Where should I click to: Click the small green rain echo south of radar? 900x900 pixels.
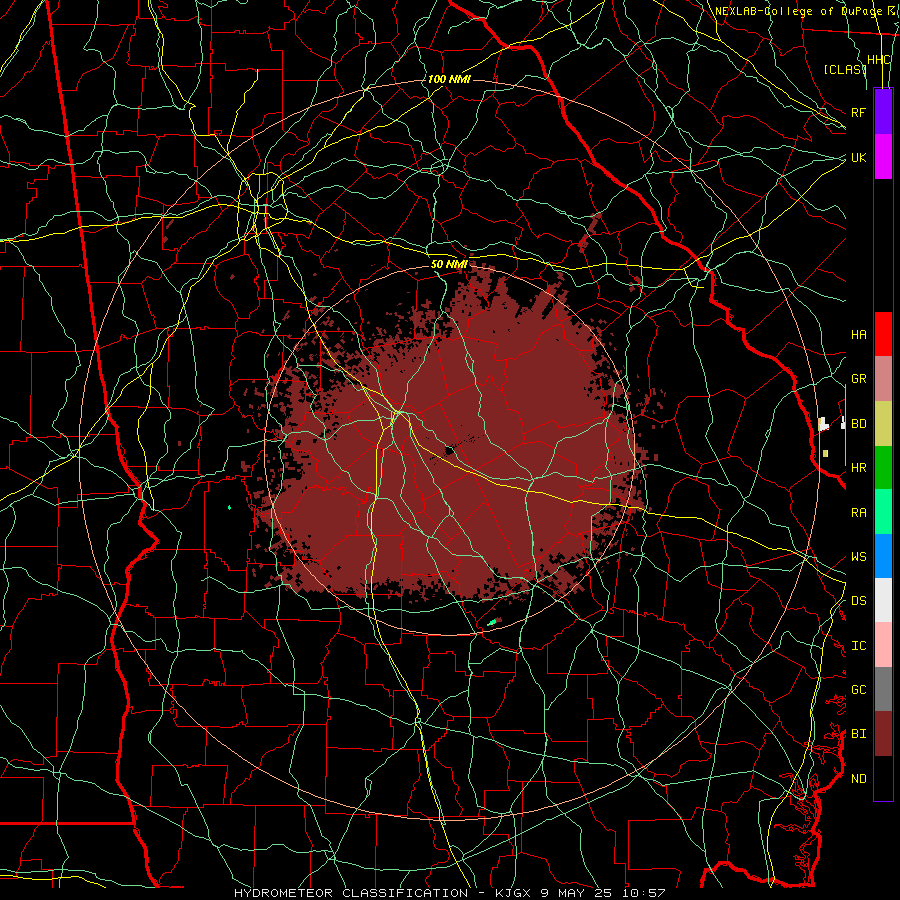pyautogui.click(x=492, y=622)
